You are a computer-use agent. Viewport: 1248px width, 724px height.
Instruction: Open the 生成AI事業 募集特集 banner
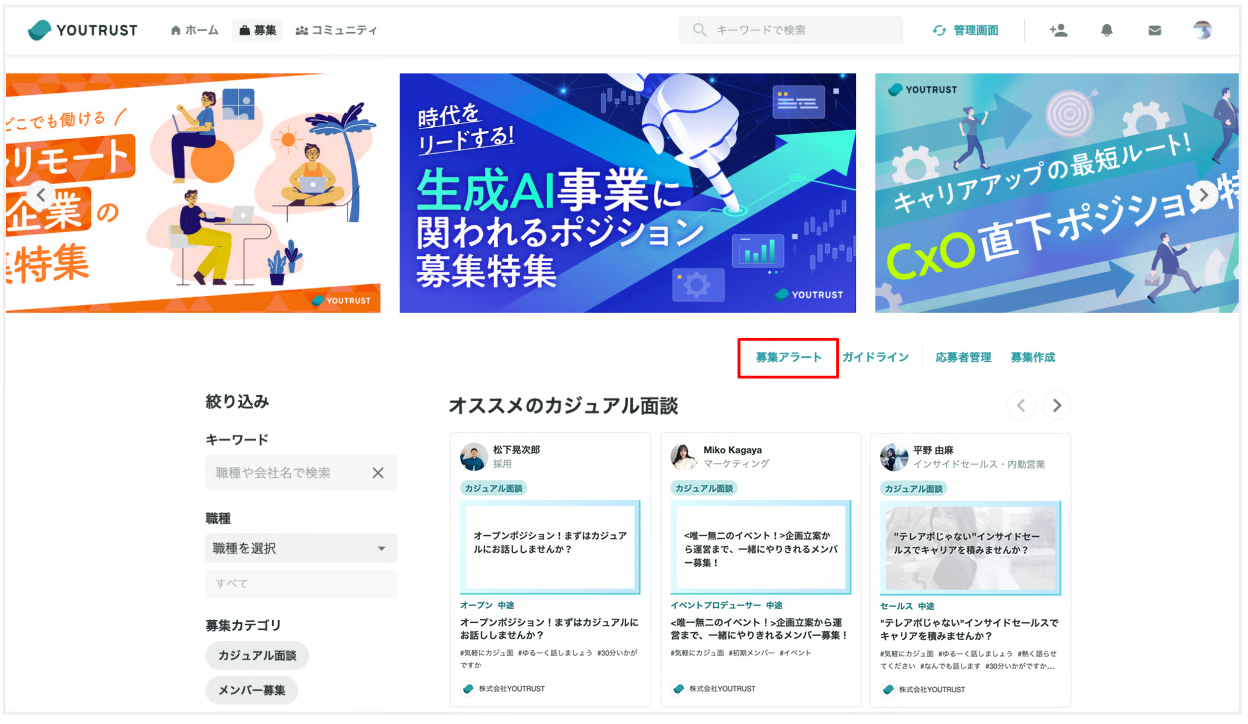coord(628,193)
